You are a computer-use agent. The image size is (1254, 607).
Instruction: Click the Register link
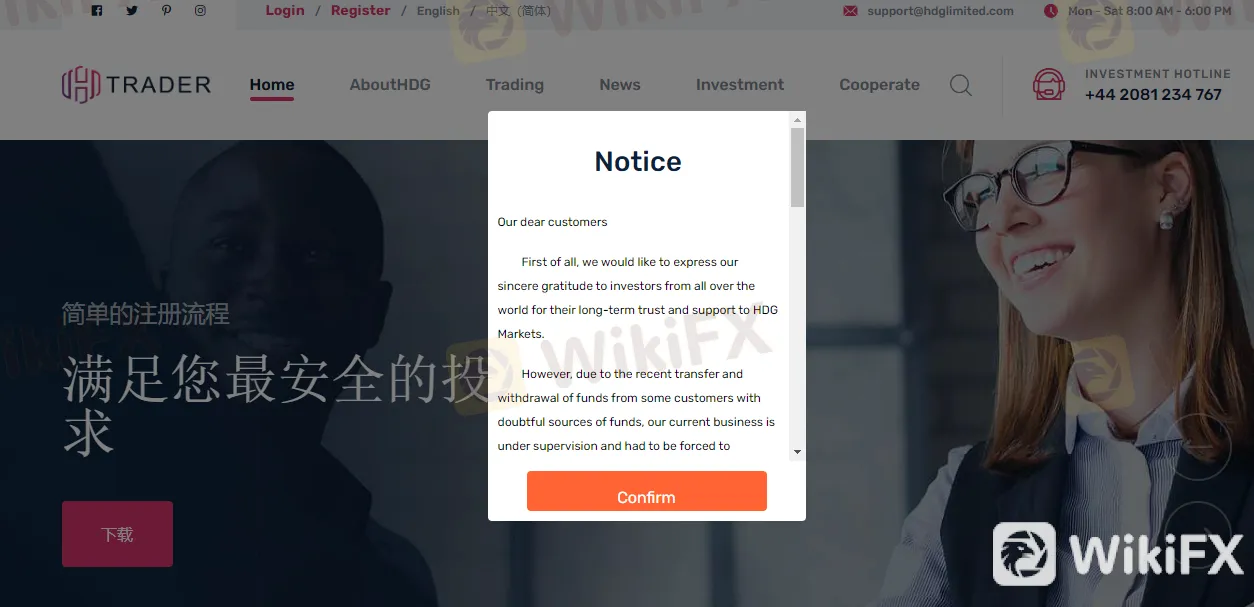[x=361, y=10]
